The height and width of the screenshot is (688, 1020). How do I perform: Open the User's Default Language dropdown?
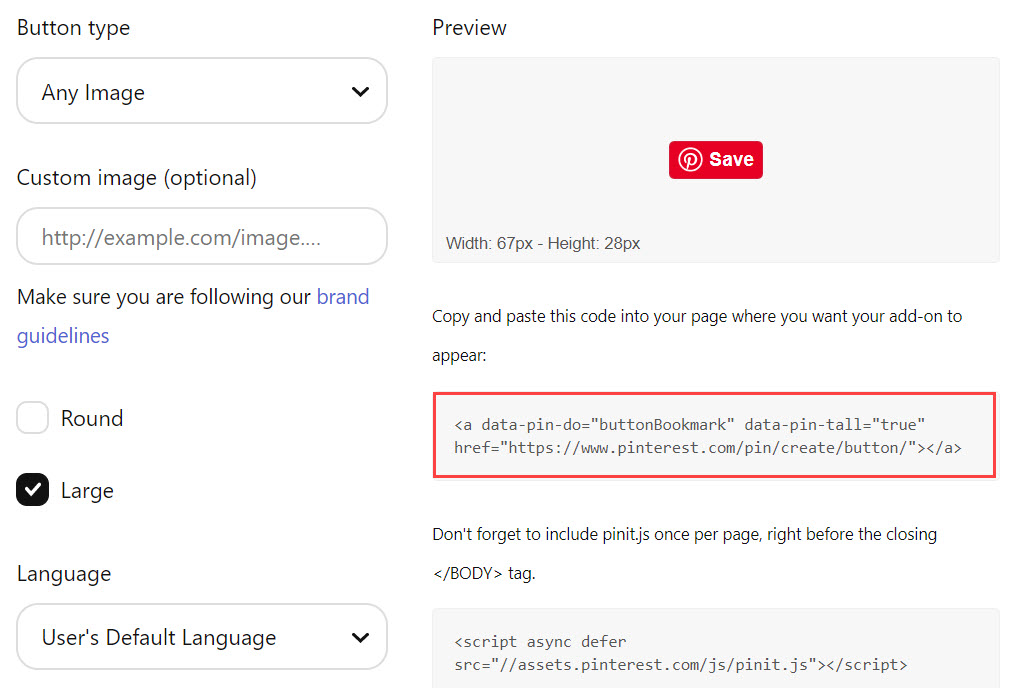(x=202, y=637)
